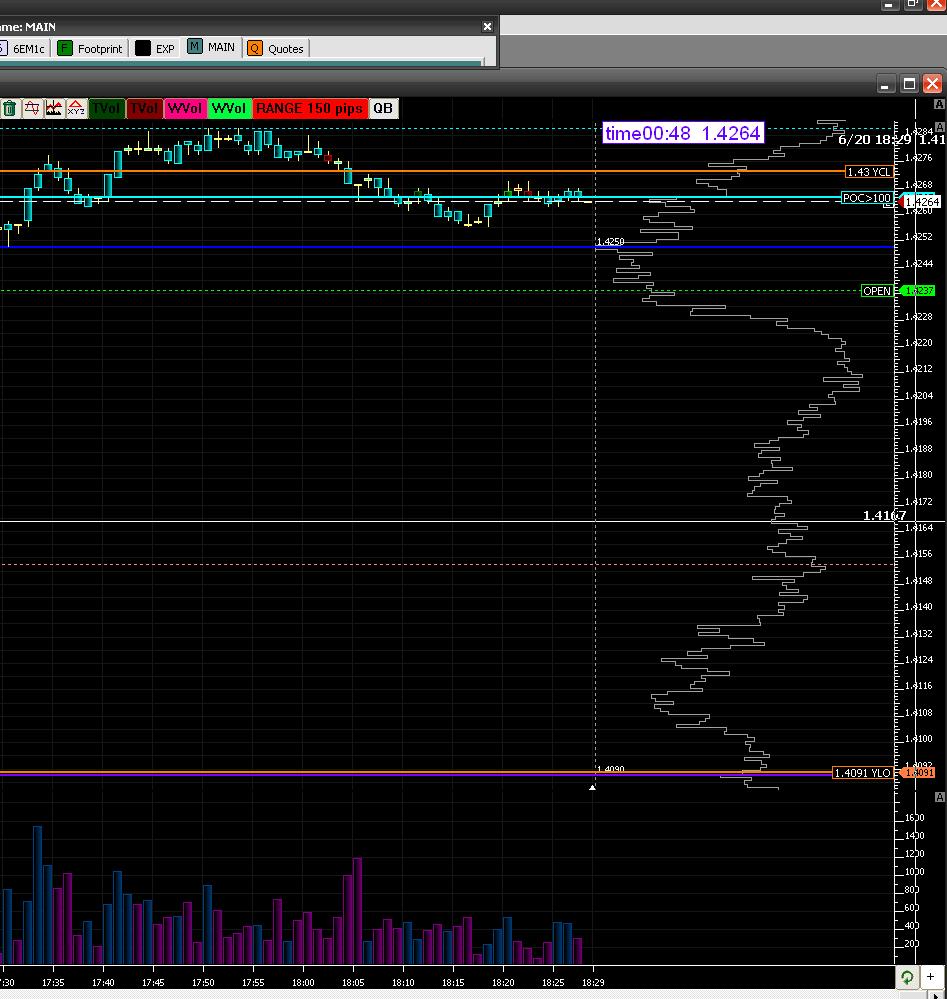Click the XYZ indicator icon

coord(76,108)
